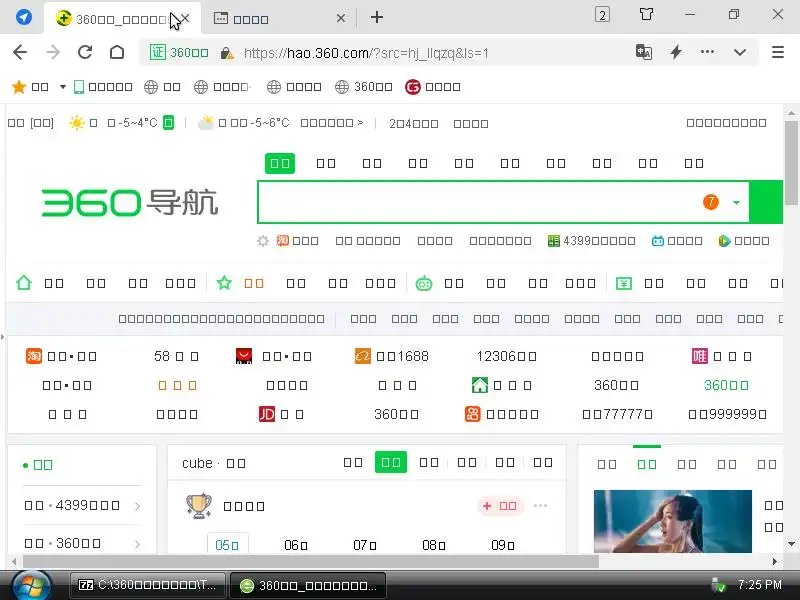
Task: Select the green highlighted tab in cube panel
Action: click(390, 462)
